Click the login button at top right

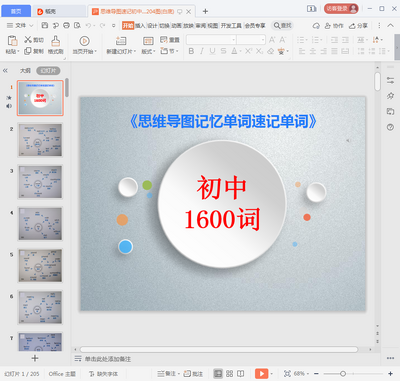click(x=341, y=9)
